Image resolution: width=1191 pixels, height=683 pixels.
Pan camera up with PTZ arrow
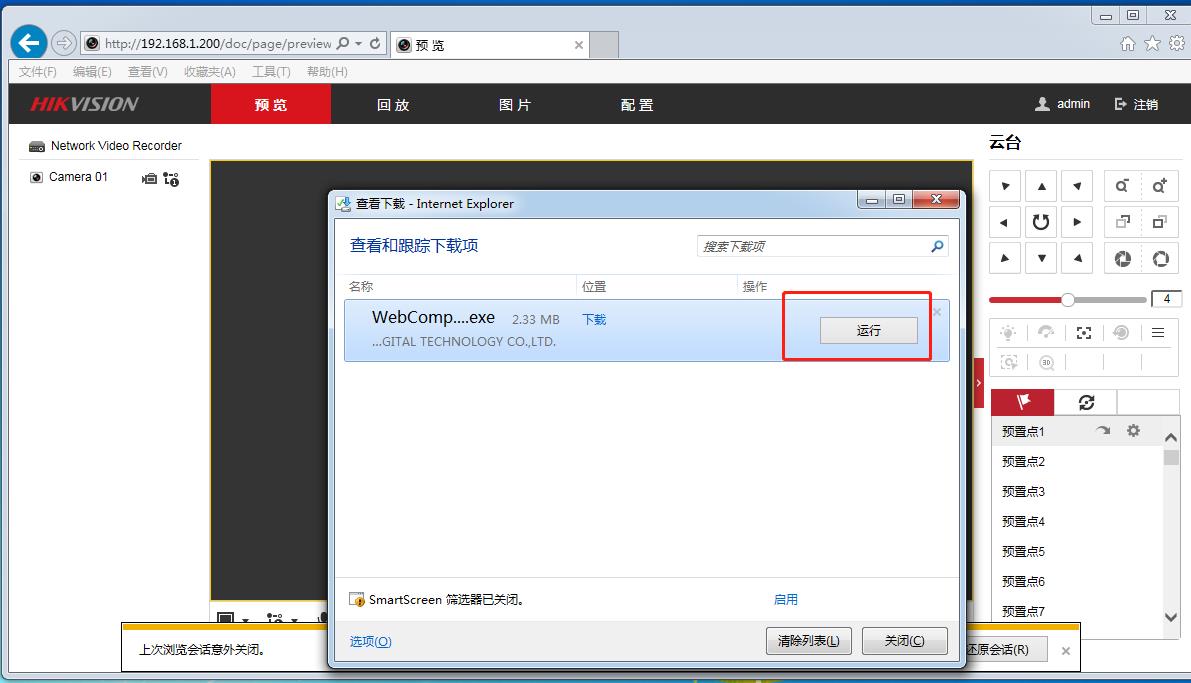(x=1041, y=186)
